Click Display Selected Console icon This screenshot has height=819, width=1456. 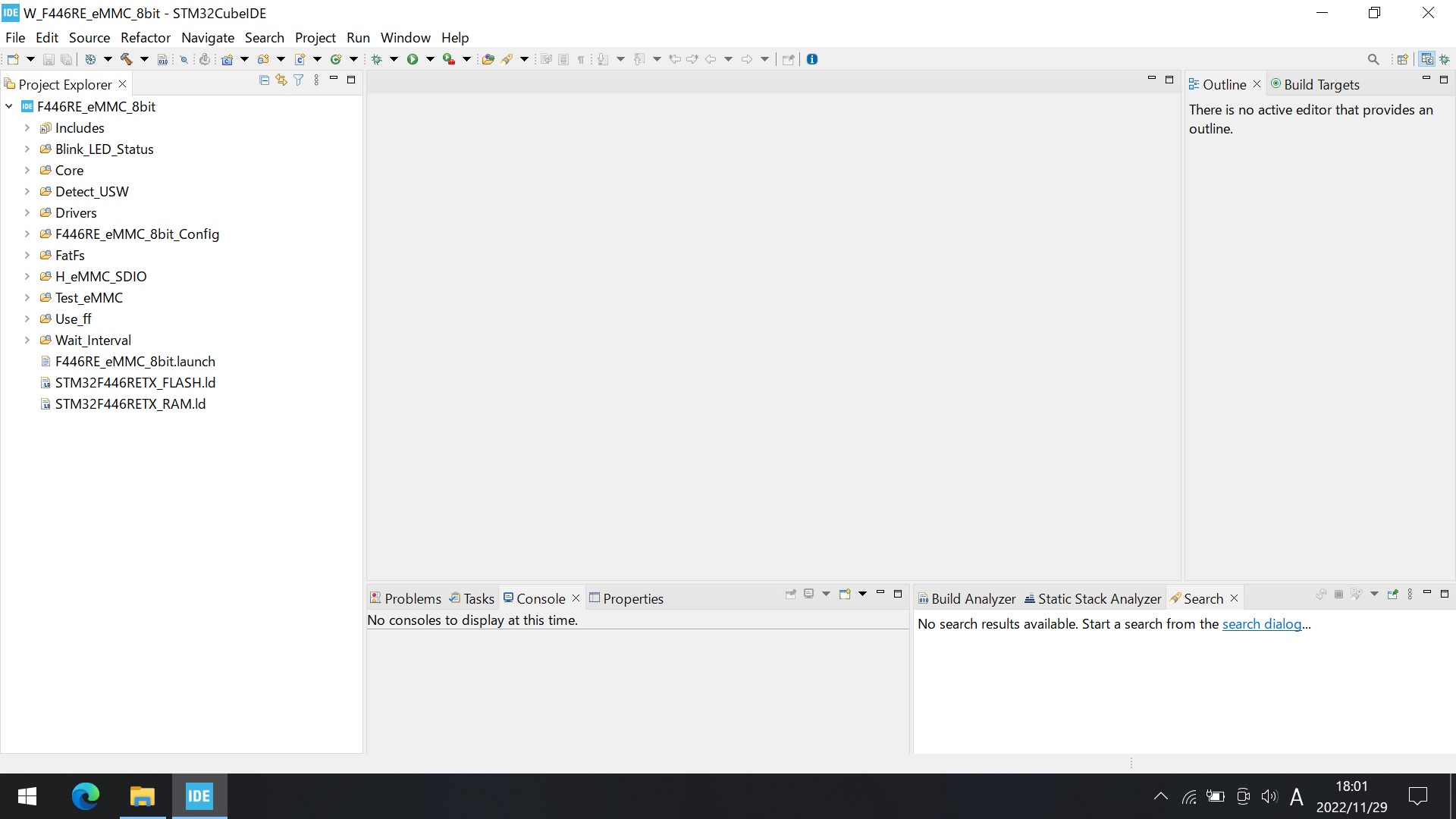click(808, 595)
